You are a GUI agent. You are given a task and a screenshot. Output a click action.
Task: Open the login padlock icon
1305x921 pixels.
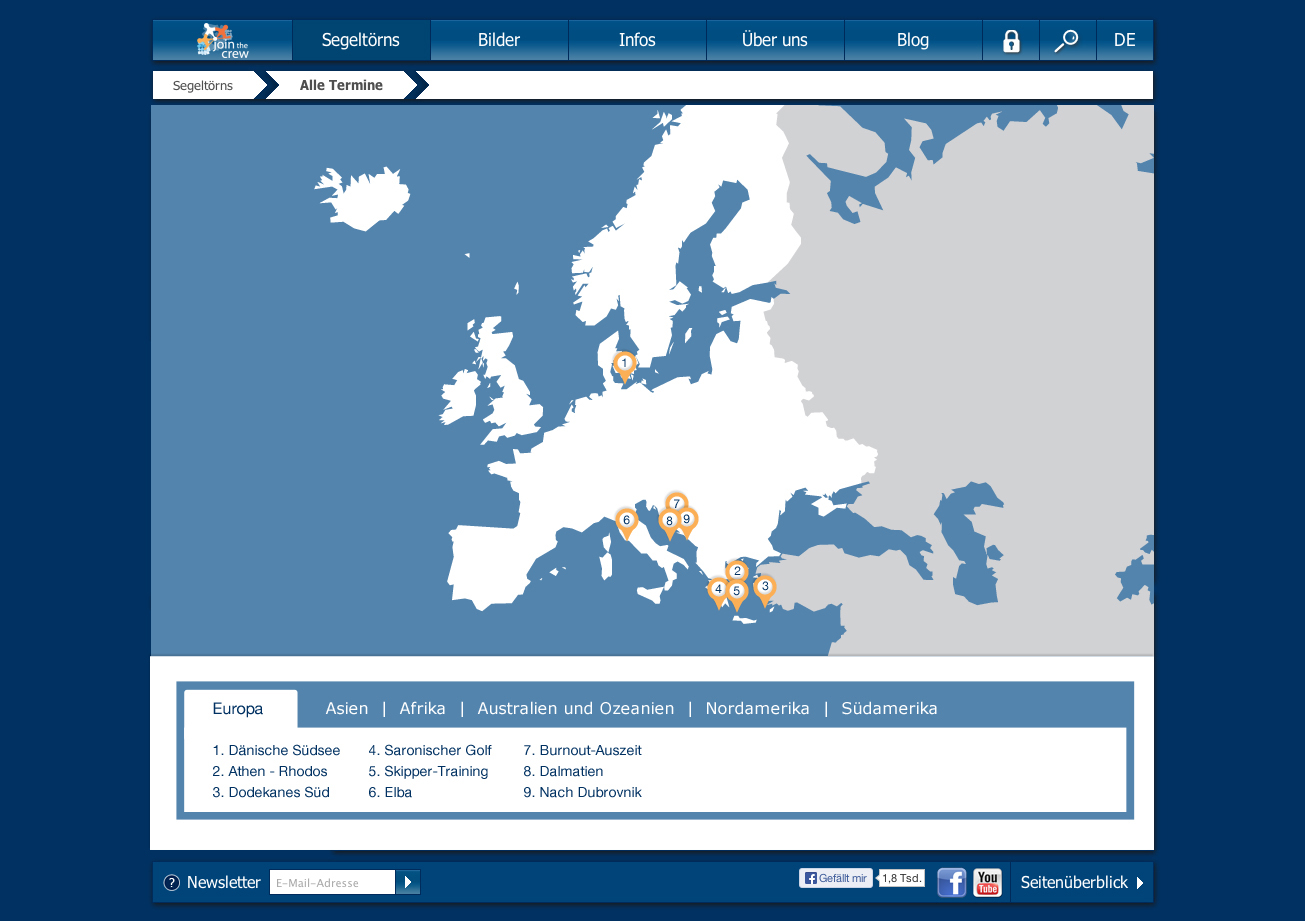click(1011, 41)
